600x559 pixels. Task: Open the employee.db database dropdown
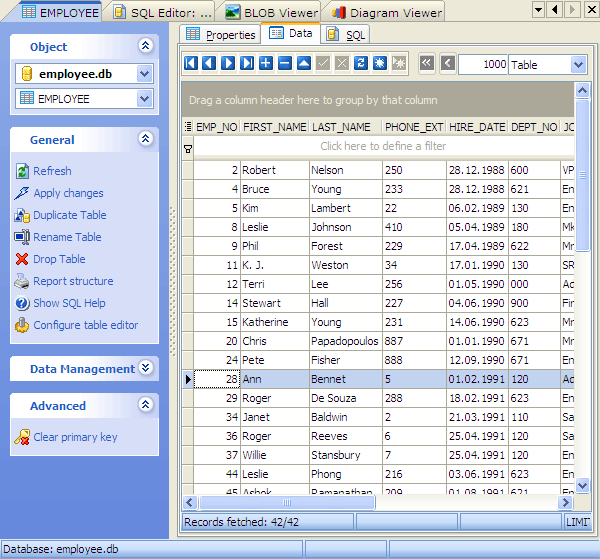[x=144, y=73]
